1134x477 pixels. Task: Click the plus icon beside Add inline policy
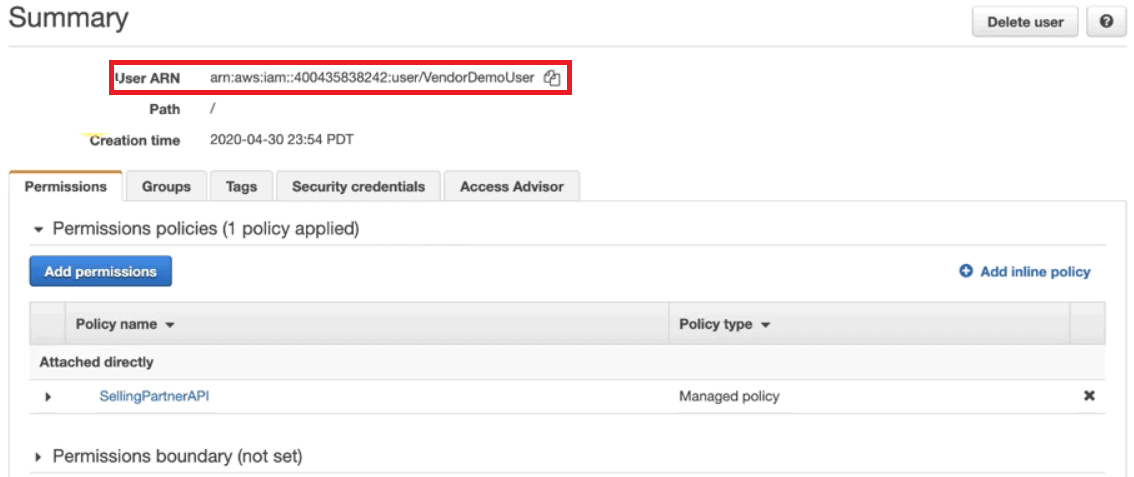coord(965,272)
